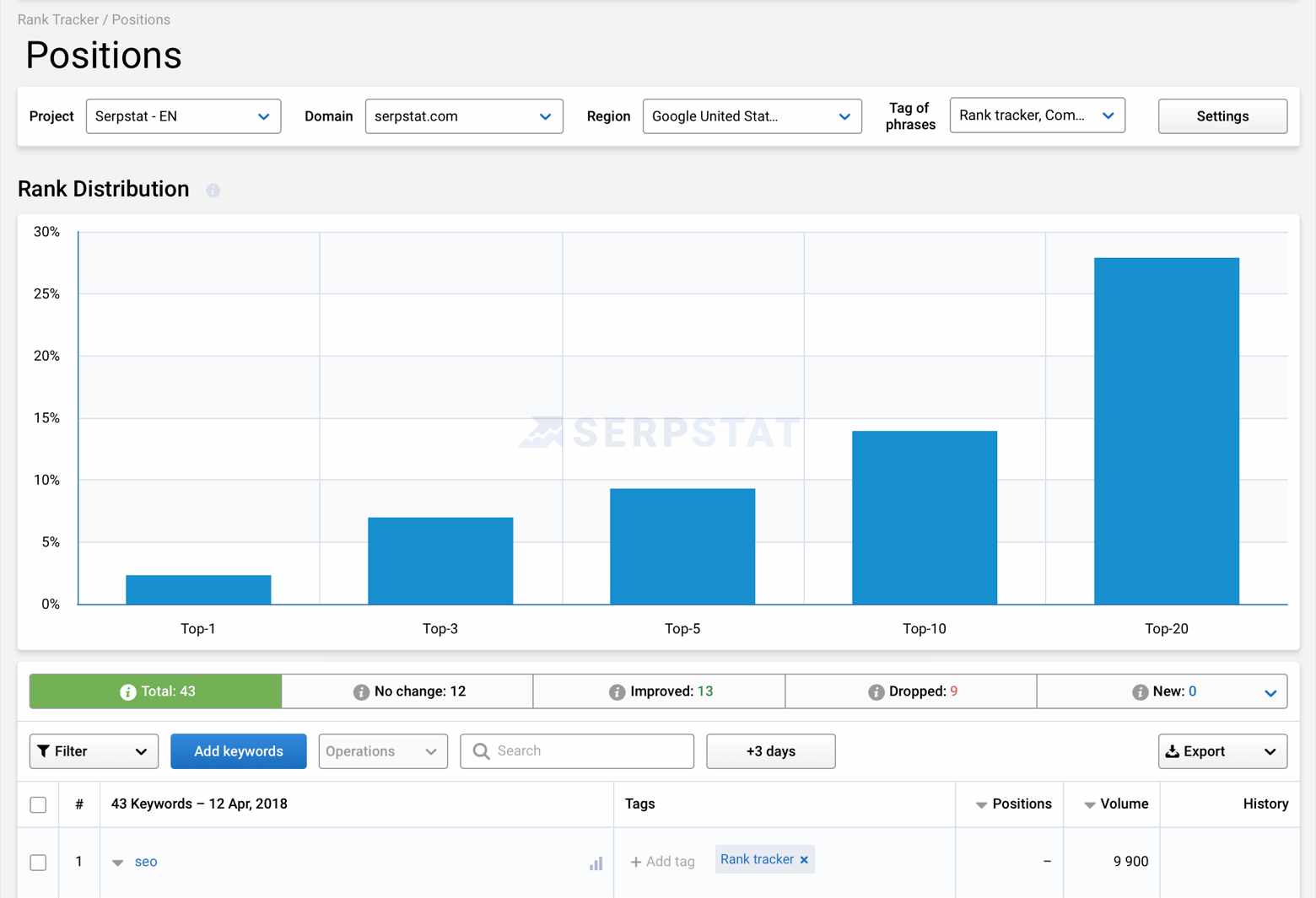Remove the Rank tracker tag with the x icon
The image size is (1316, 898).
coord(804,859)
